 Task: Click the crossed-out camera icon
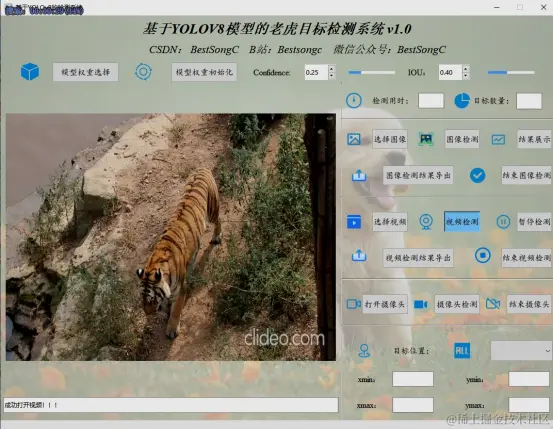tap(493, 304)
